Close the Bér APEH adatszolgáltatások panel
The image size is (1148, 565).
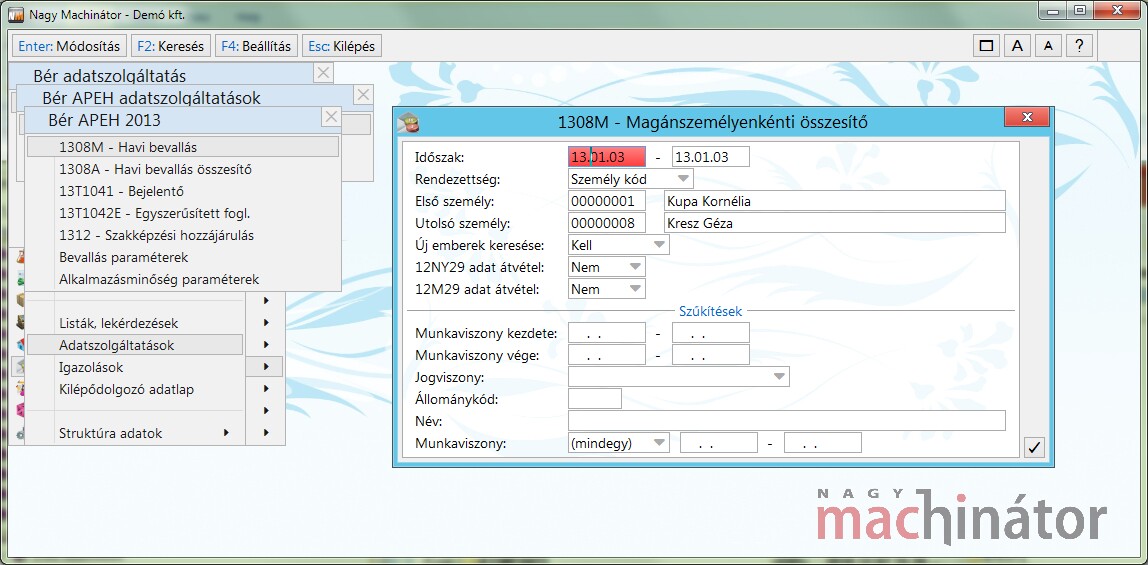(363, 94)
